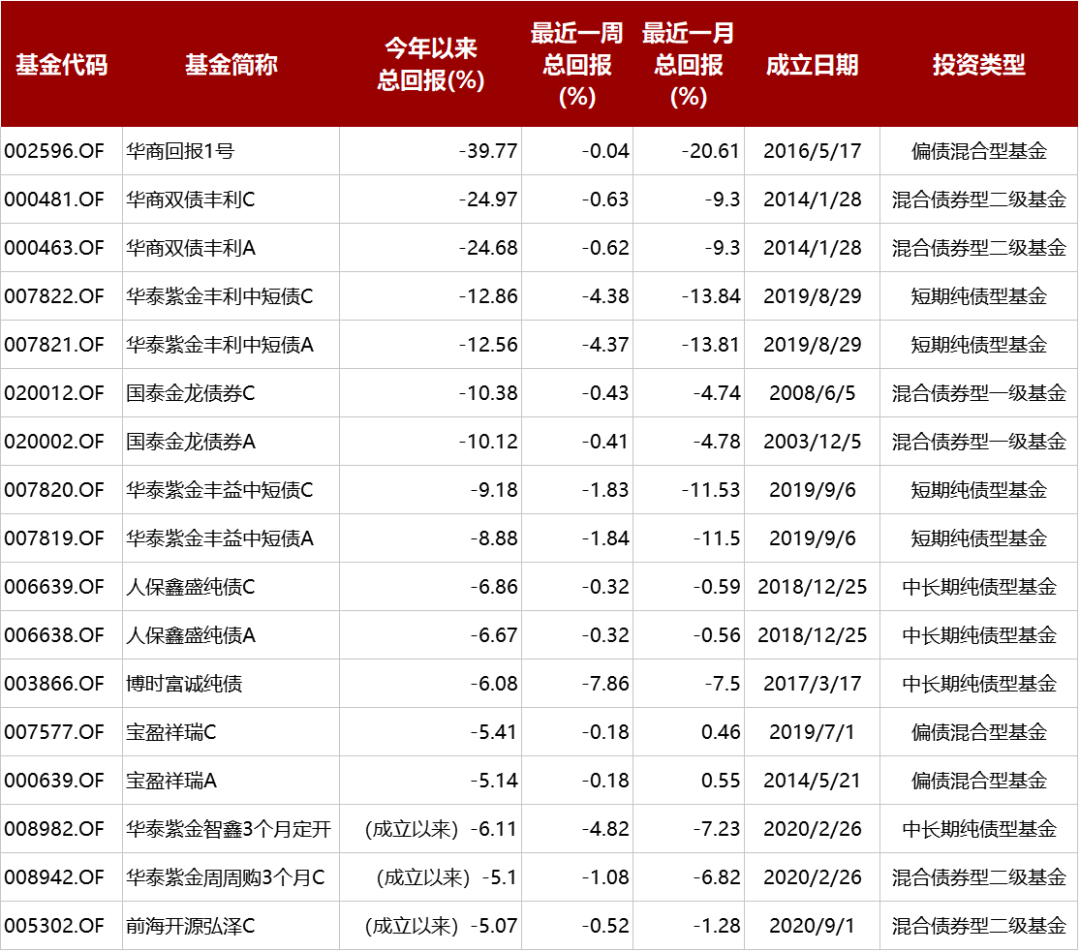
Task: Select fund code 007822.OF
Action: 54,296
